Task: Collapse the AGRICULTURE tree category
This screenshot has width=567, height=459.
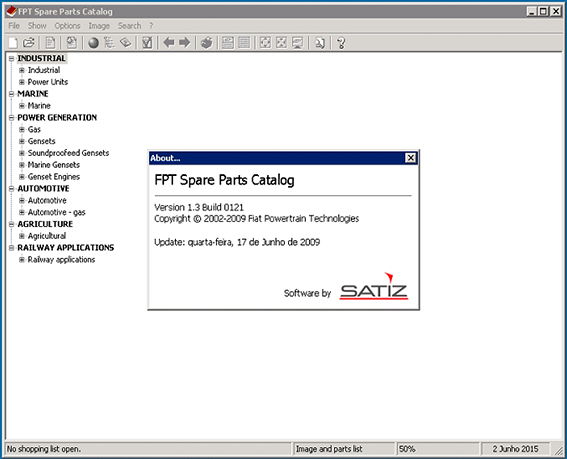Action: coord(12,224)
